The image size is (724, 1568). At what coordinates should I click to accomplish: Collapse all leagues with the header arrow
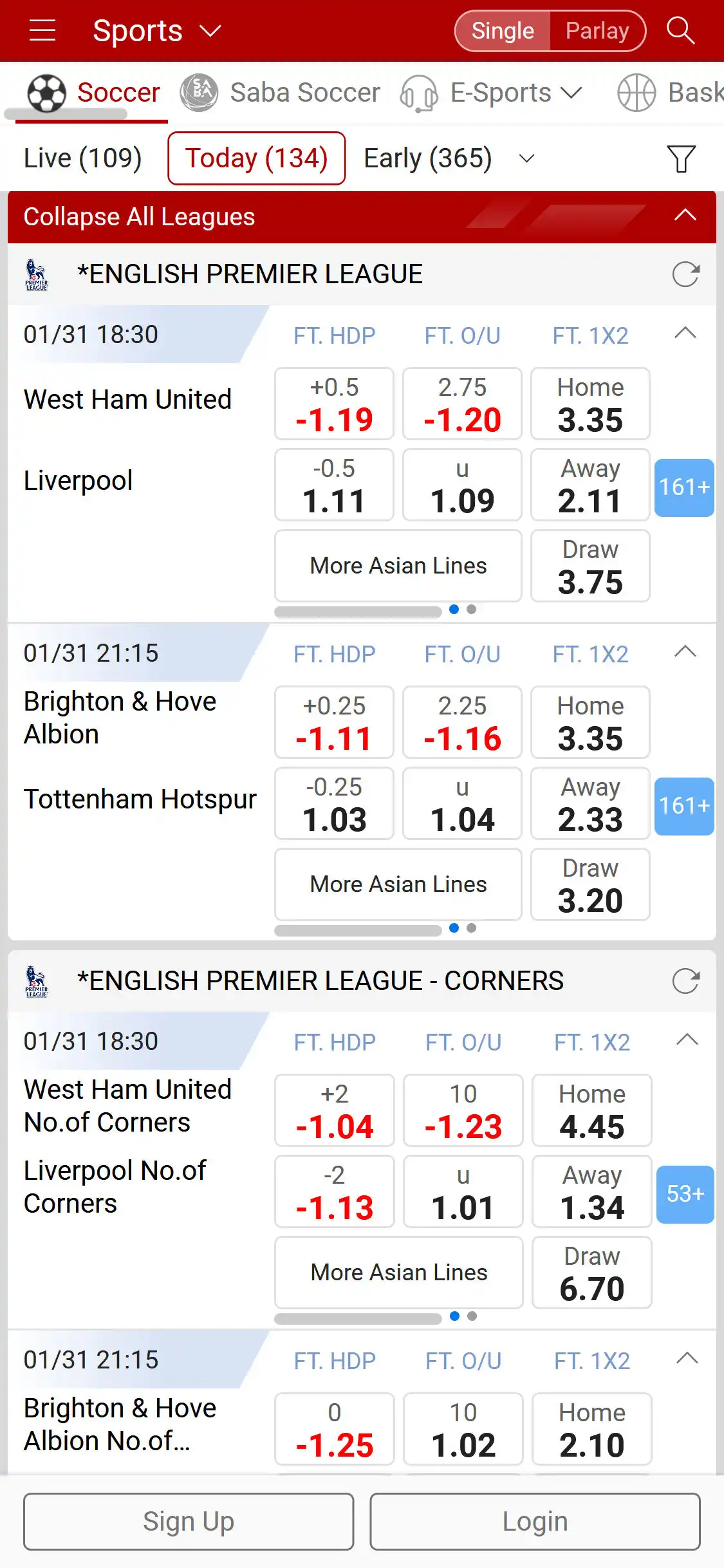pos(685,216)
